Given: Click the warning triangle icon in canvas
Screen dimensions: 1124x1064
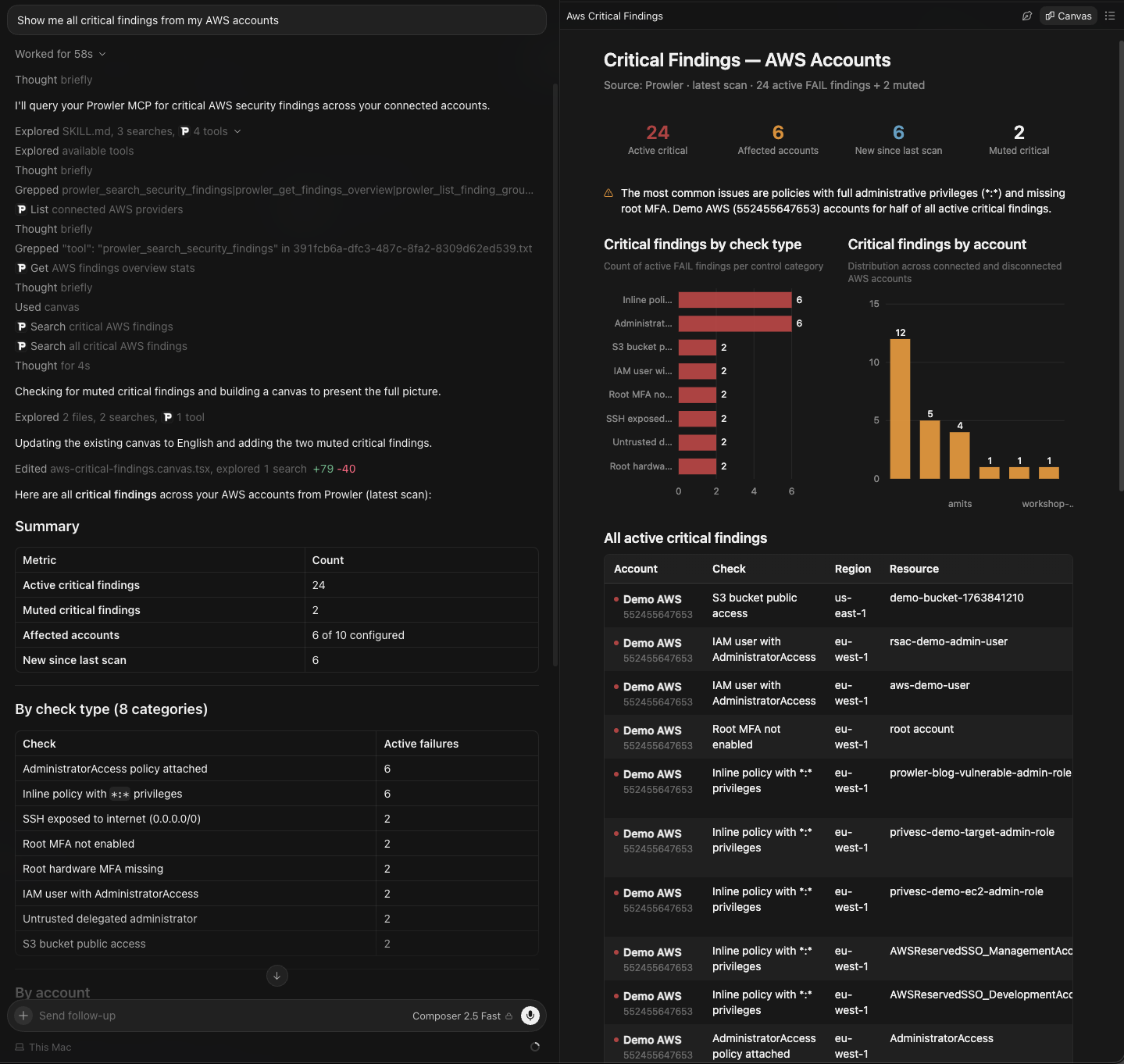Looking at the screenshot, I should [x=608, y=193].
